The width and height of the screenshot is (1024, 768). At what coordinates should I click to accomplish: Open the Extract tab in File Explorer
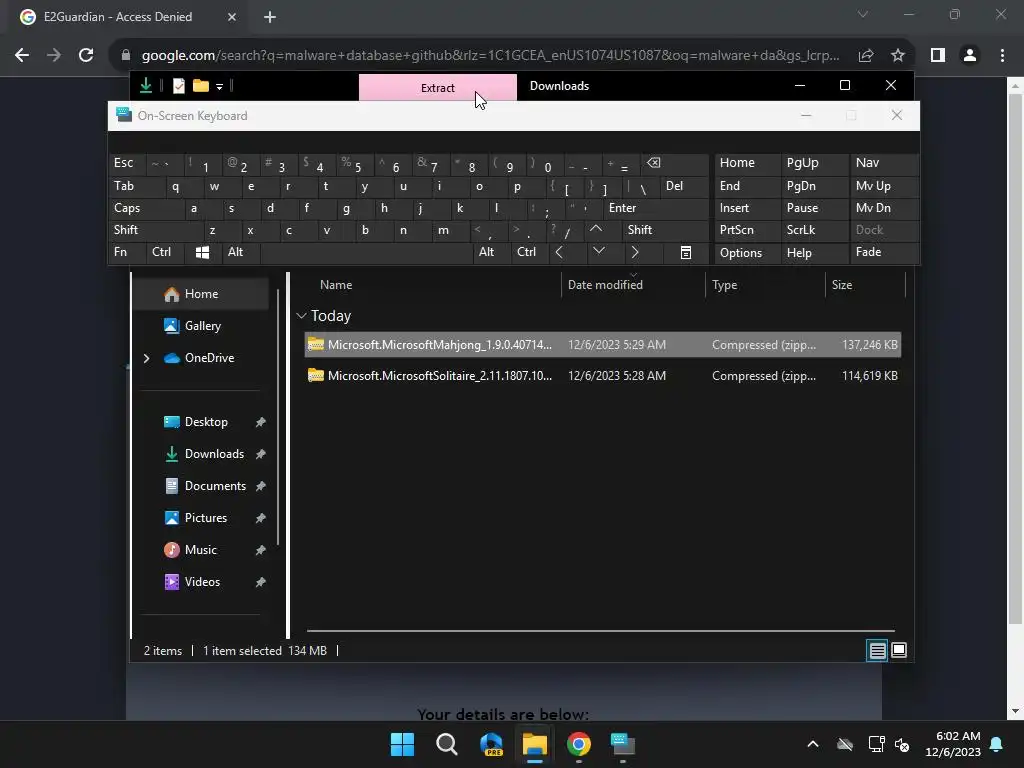pyautogui.click(x=438, y=88)
